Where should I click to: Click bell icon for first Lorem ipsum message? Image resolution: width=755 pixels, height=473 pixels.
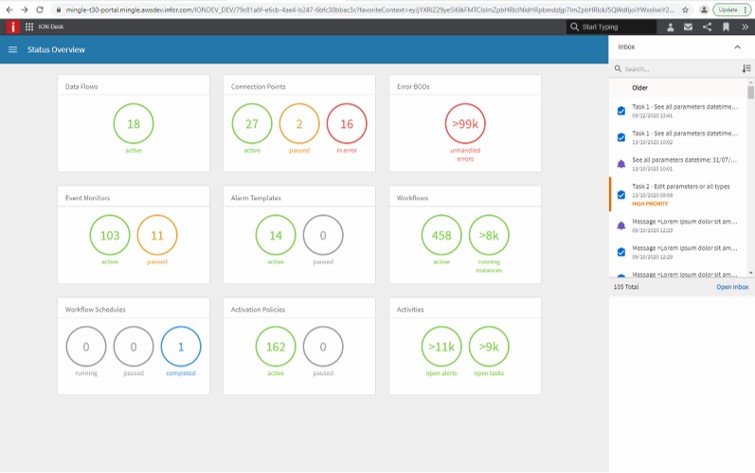(621, 225)
